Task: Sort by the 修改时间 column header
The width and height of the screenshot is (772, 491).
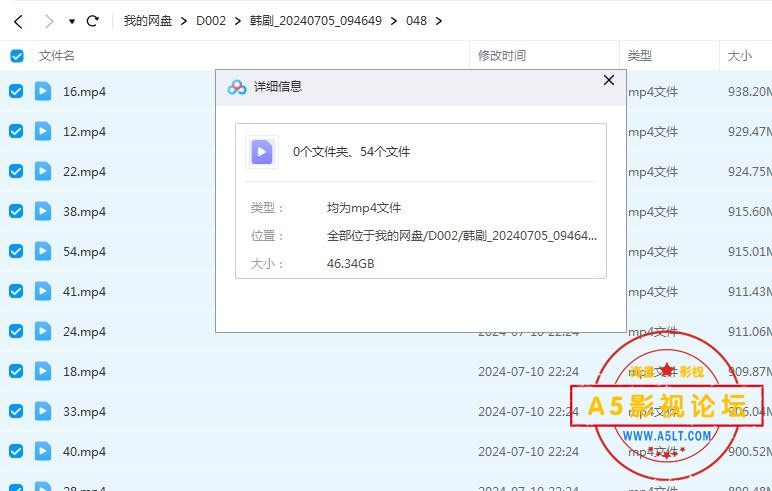Action: pyautogui.click(x=502, y=56)
